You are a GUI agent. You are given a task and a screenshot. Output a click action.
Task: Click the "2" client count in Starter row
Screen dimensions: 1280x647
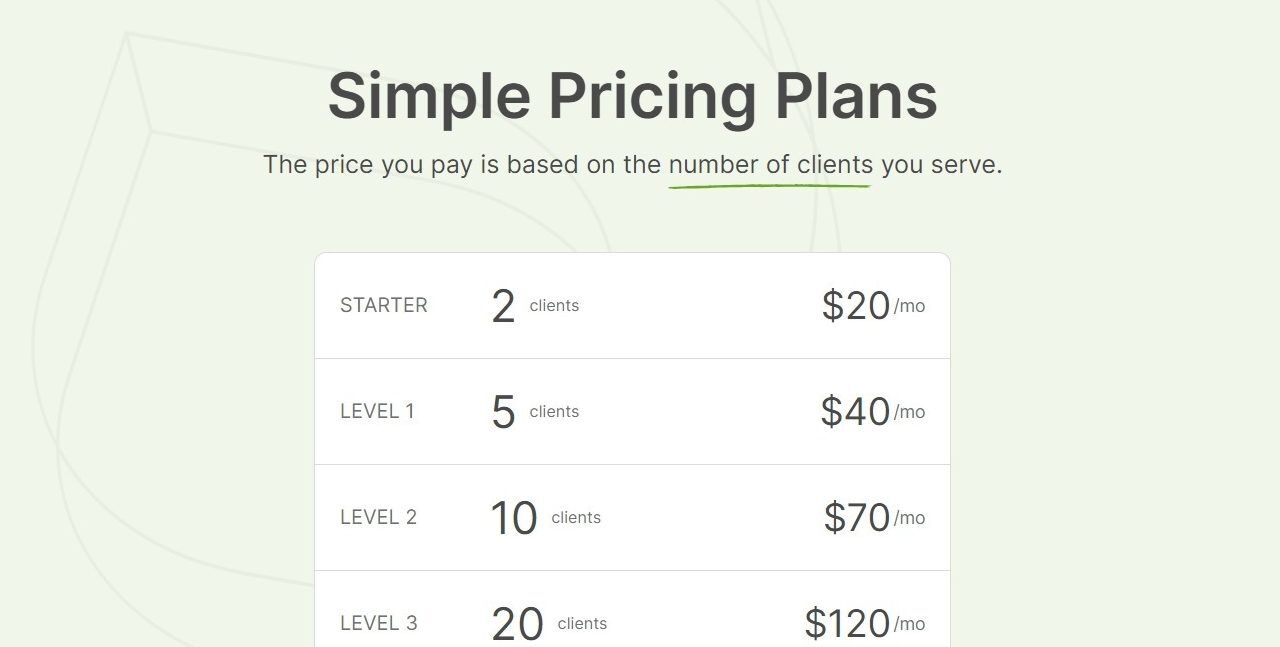[x=503, y=307]
